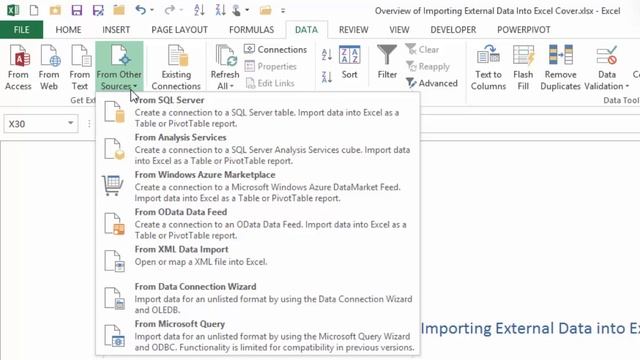
Task: Sort Z to A descending
Action: pyautogui.click(x=327, y=77)
